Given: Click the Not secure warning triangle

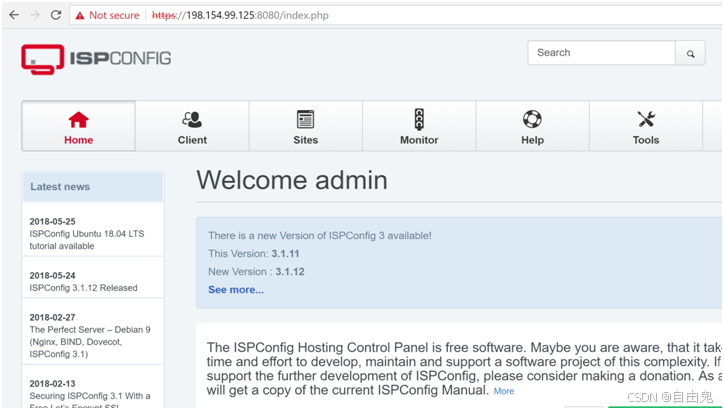Looking at the screenshot, I should pos(80,16).
